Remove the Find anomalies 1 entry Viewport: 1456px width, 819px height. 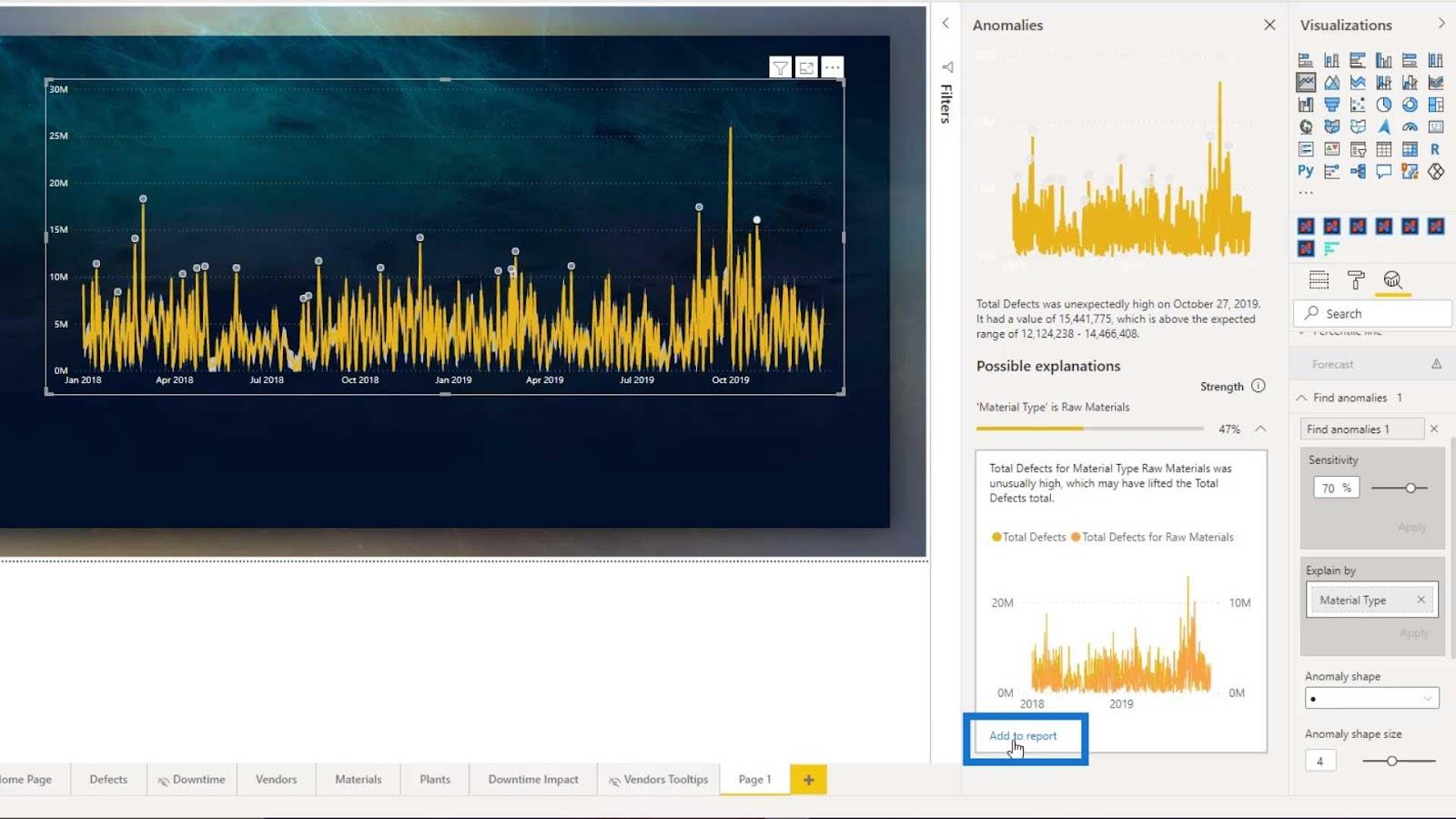coord(1434,429)
